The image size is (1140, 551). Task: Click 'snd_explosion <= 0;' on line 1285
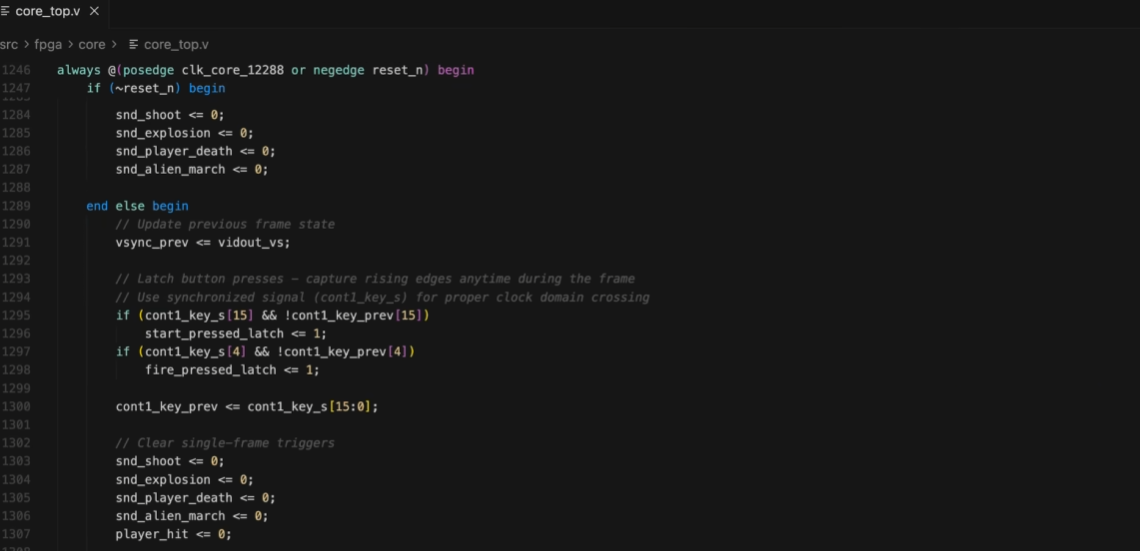click(x=185, y=133)
